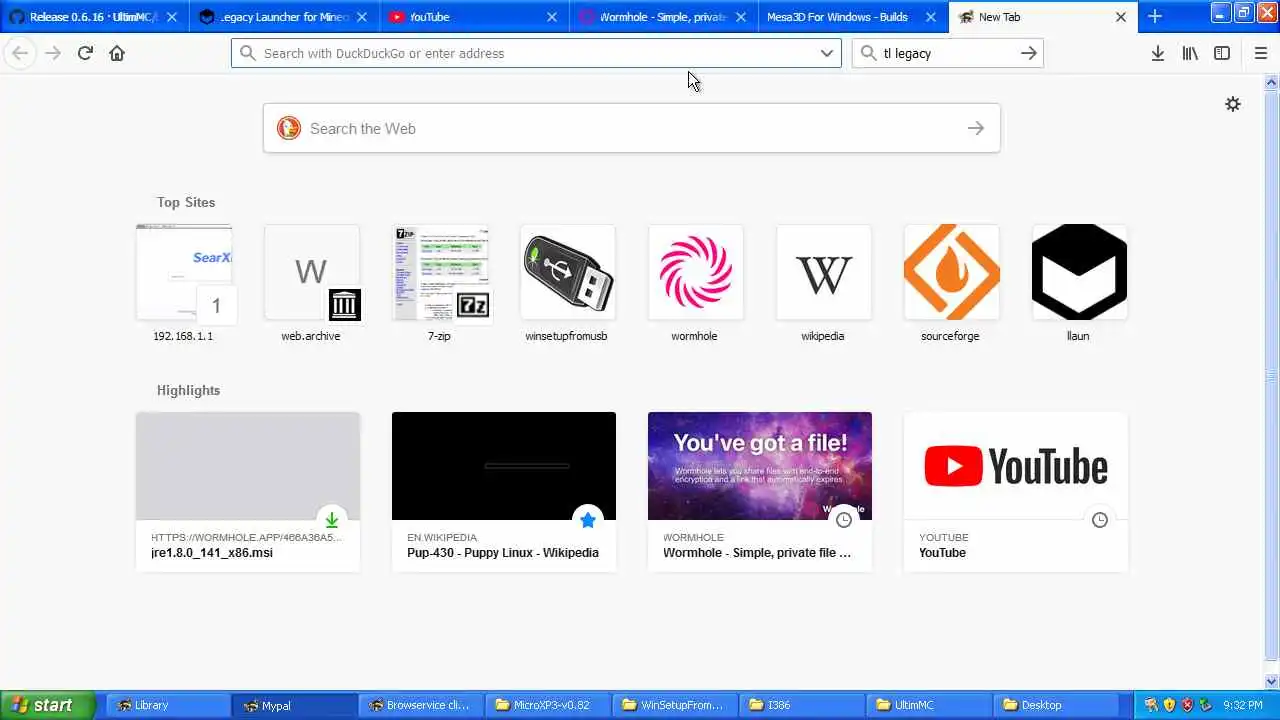Open the hamburger application menu

pyautogui.click(x=1260, y=53)
